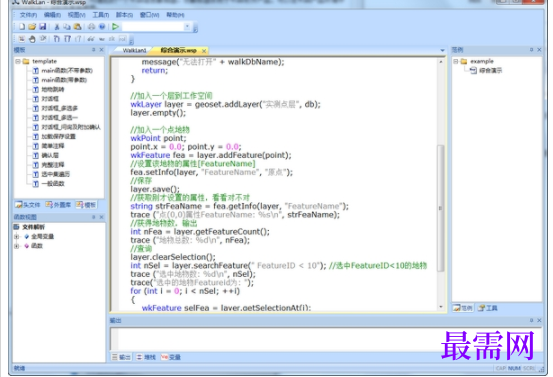This screenshot has width=553, height=377.
Task: Run the script with green play icon
Action: pos(115,26)
